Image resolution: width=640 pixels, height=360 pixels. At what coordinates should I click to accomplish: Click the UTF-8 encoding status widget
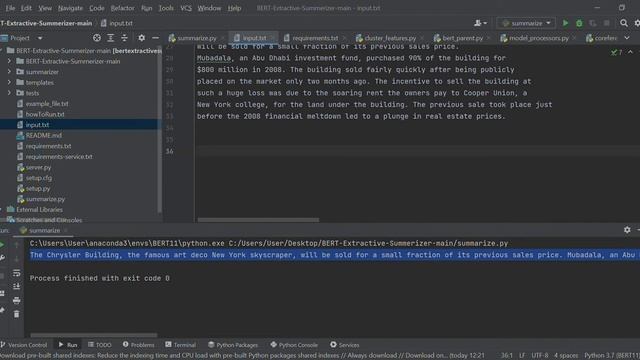tap(540, 356)
